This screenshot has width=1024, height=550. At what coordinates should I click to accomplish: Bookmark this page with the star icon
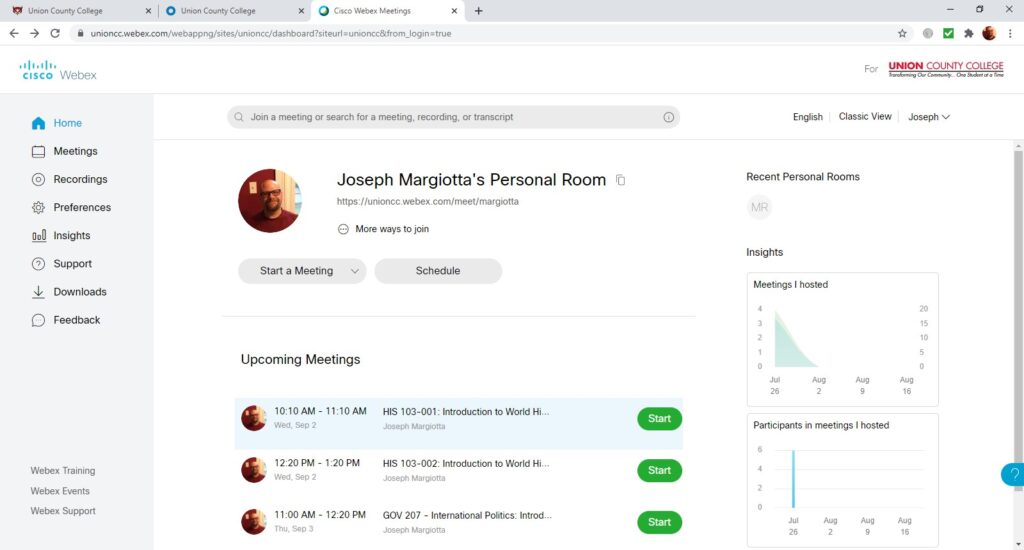click(902, 33)
